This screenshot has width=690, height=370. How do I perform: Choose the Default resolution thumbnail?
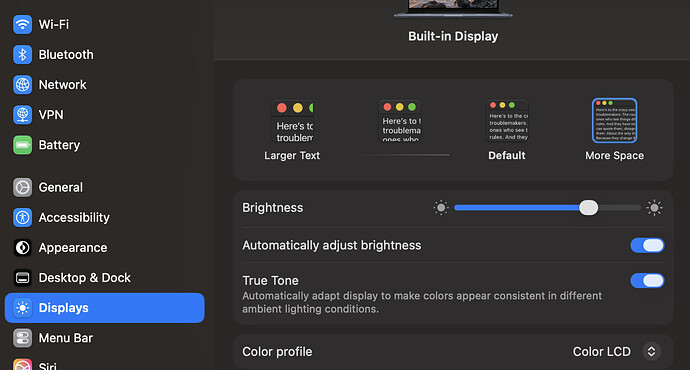(x=507, y=121)
